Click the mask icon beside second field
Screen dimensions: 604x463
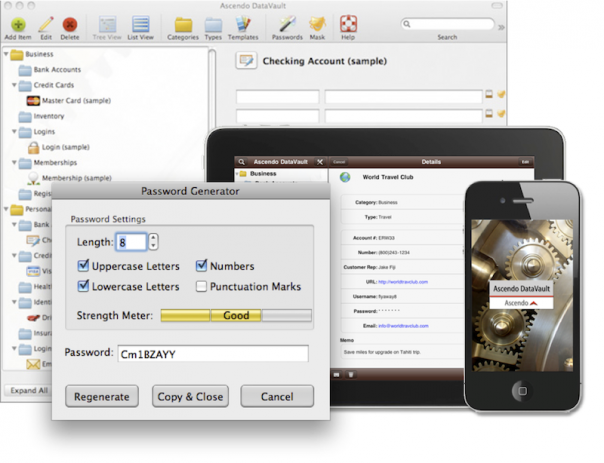501,113
